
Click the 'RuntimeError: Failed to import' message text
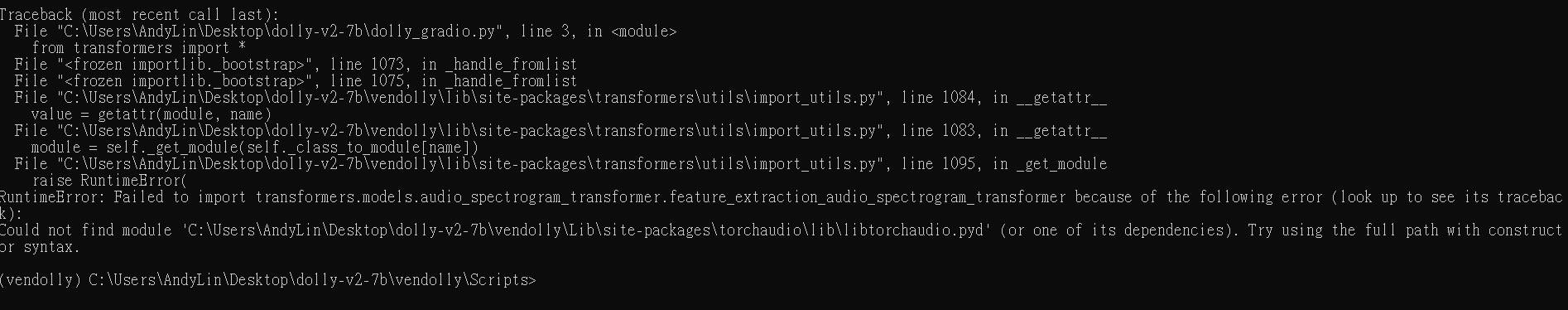pyautogui.click(x=125, y=197)
